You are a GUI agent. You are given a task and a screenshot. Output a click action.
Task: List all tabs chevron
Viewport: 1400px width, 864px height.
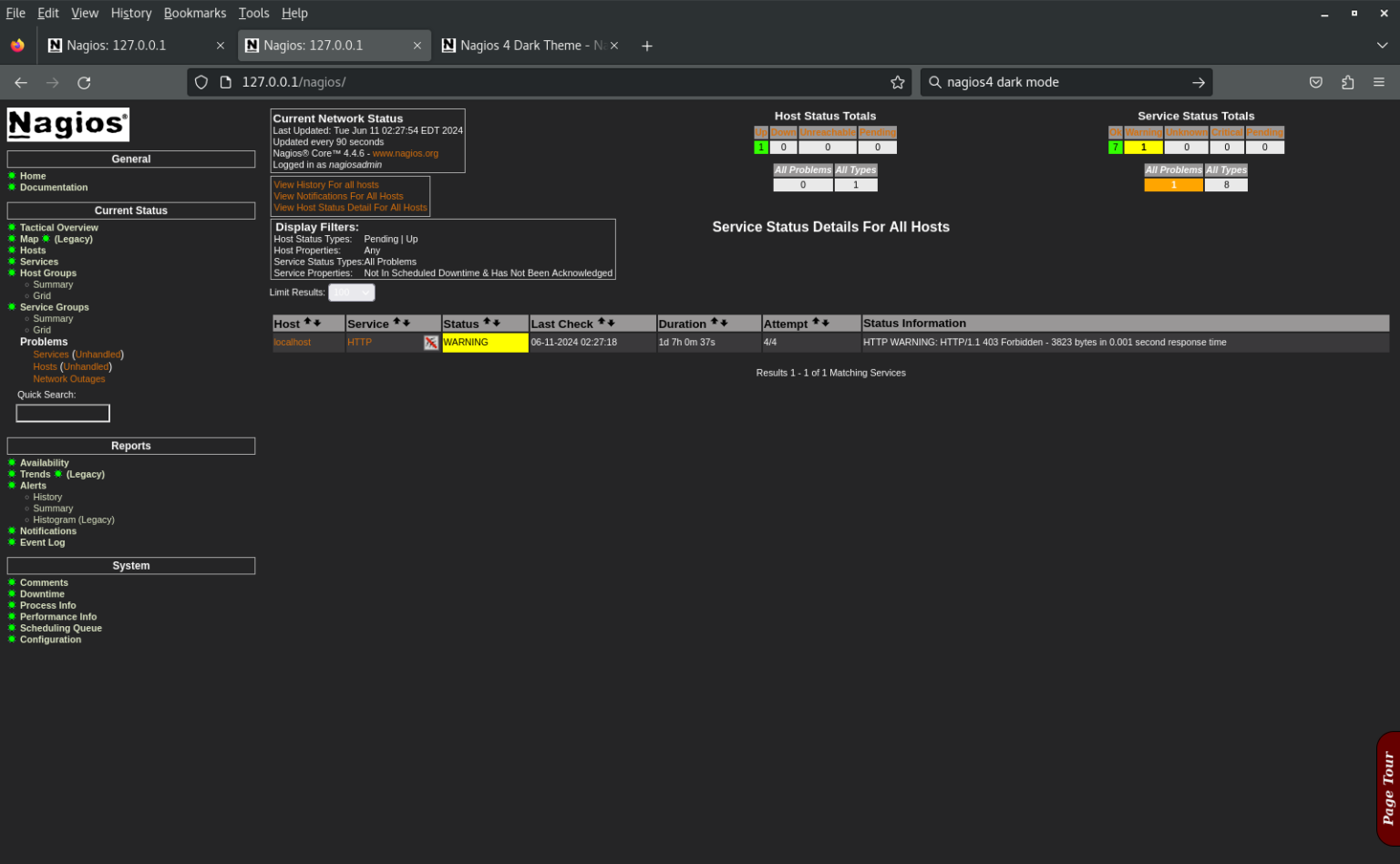point(1383,46)
